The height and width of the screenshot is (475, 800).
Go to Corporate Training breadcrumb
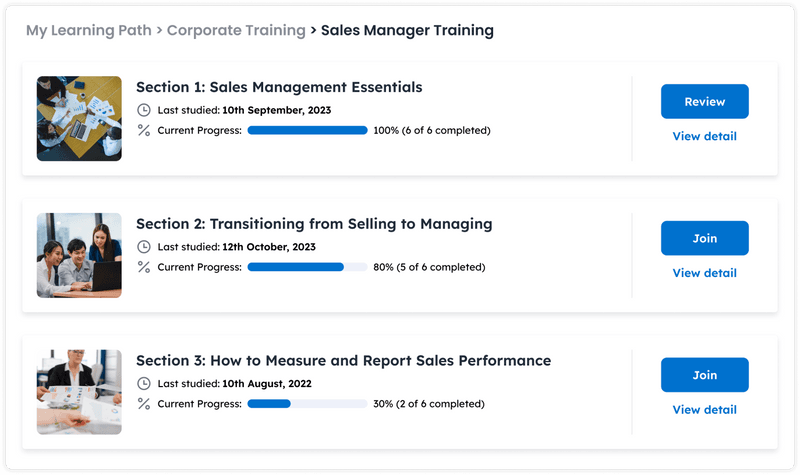pyautogui.click(x=236, y=30)
